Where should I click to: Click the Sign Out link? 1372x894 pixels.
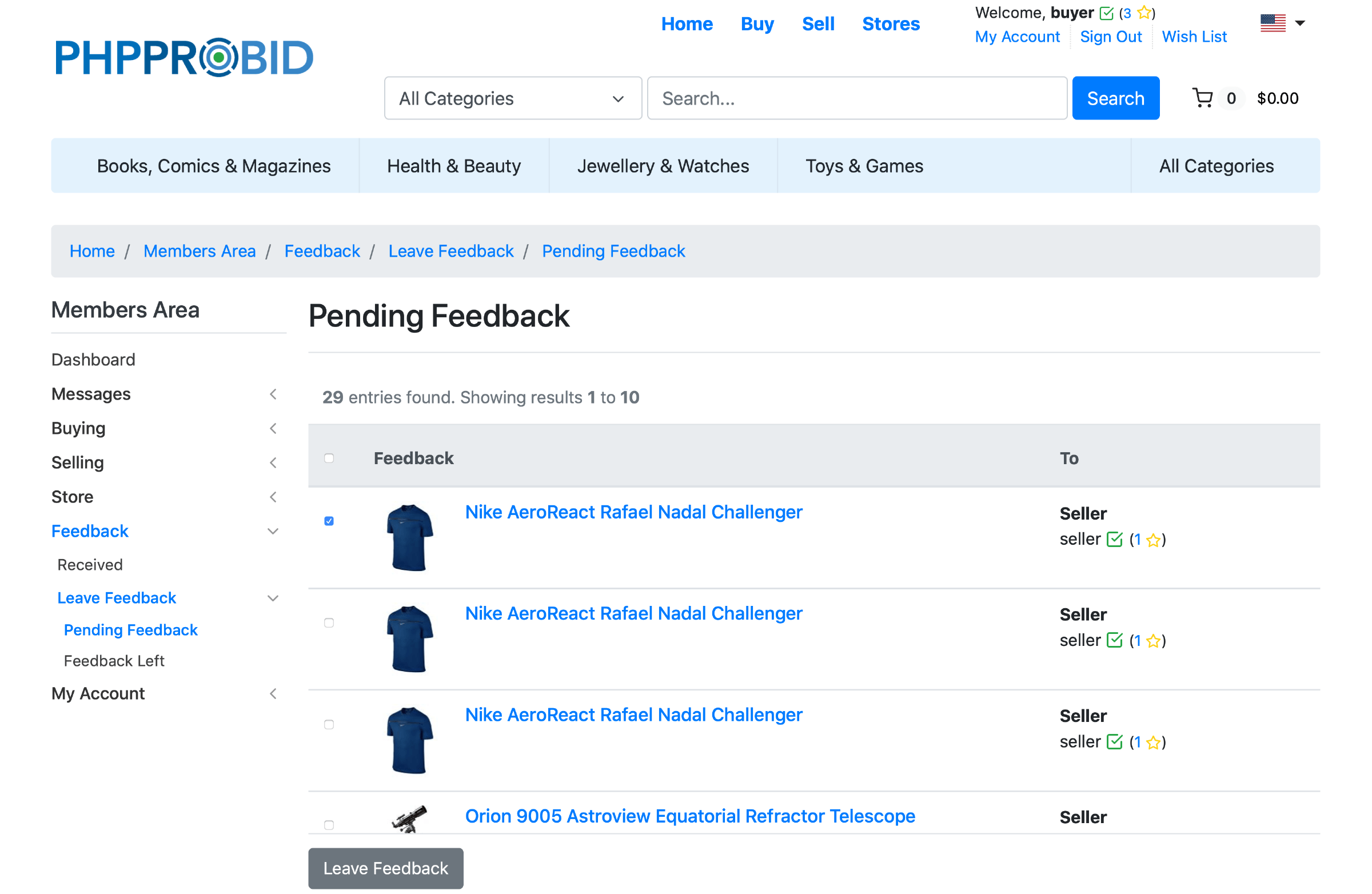point(1110,37)
